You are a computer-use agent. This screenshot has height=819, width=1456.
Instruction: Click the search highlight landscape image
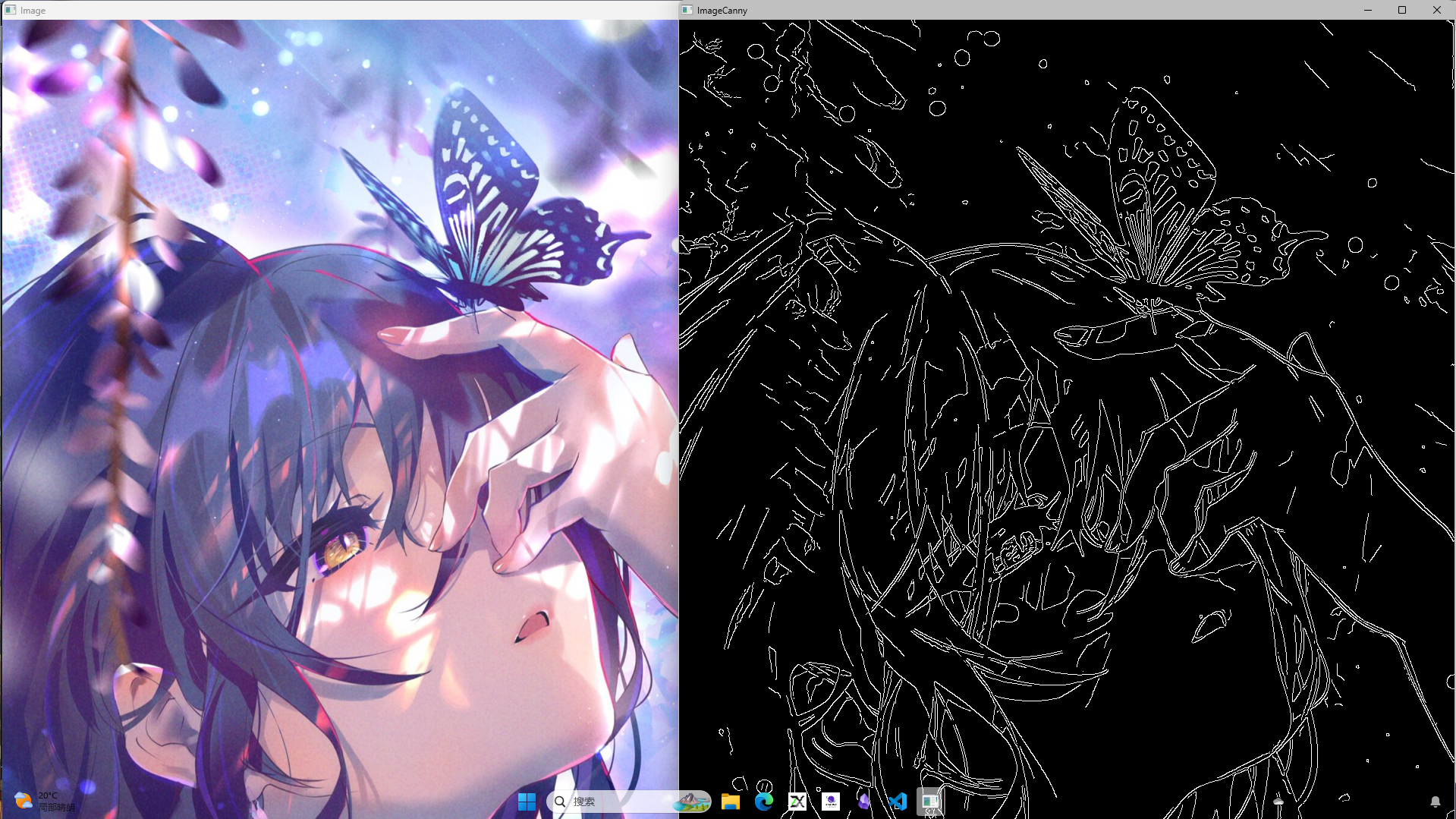(x=690, y=802)
